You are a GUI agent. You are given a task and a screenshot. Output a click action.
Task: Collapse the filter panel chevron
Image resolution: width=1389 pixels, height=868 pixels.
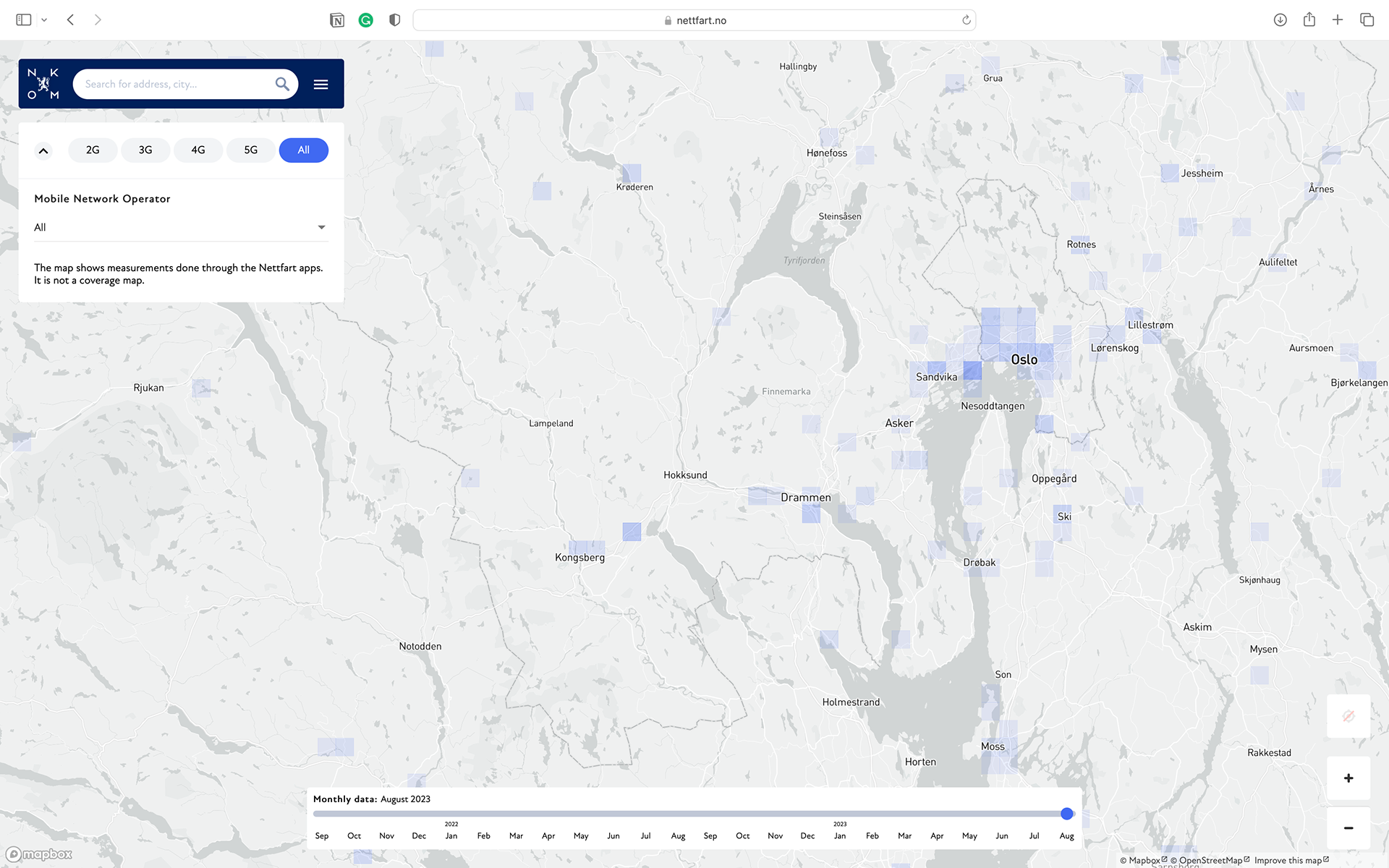pos(43,150)
